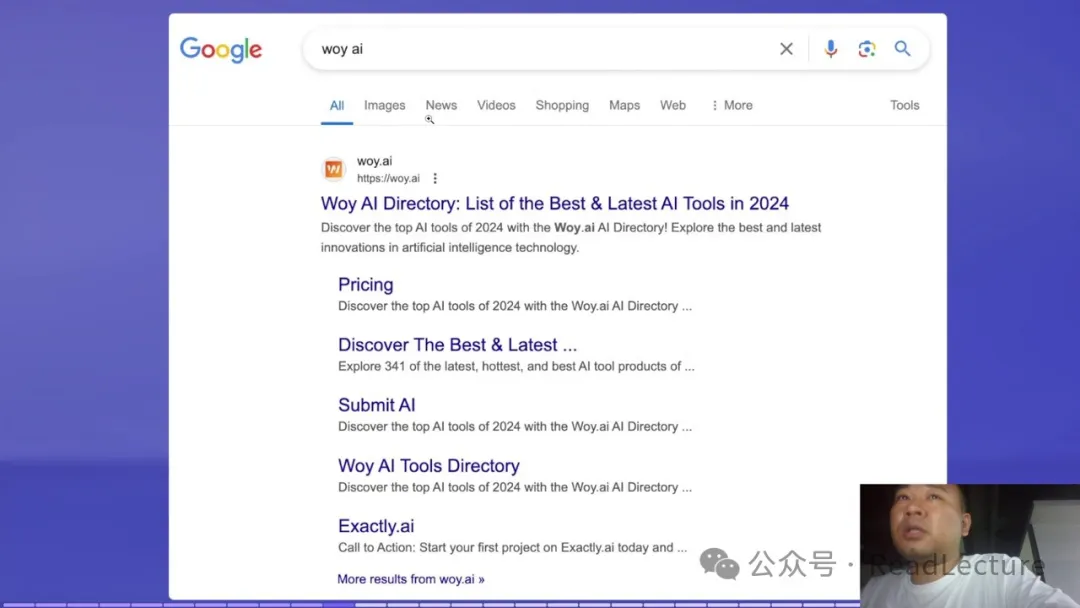Open the Shopping results tab
This screenshot has width=1080, height=608.
point(562,105)
